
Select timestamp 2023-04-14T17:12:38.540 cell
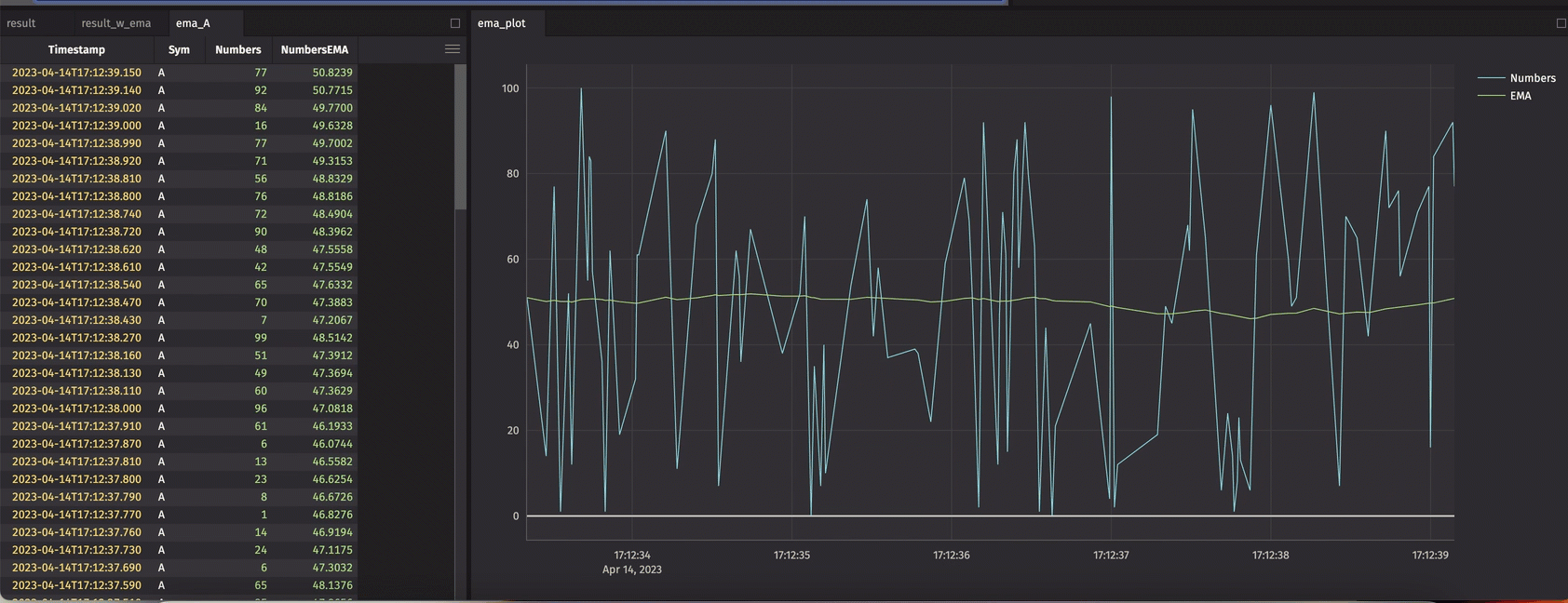(76, 285)
